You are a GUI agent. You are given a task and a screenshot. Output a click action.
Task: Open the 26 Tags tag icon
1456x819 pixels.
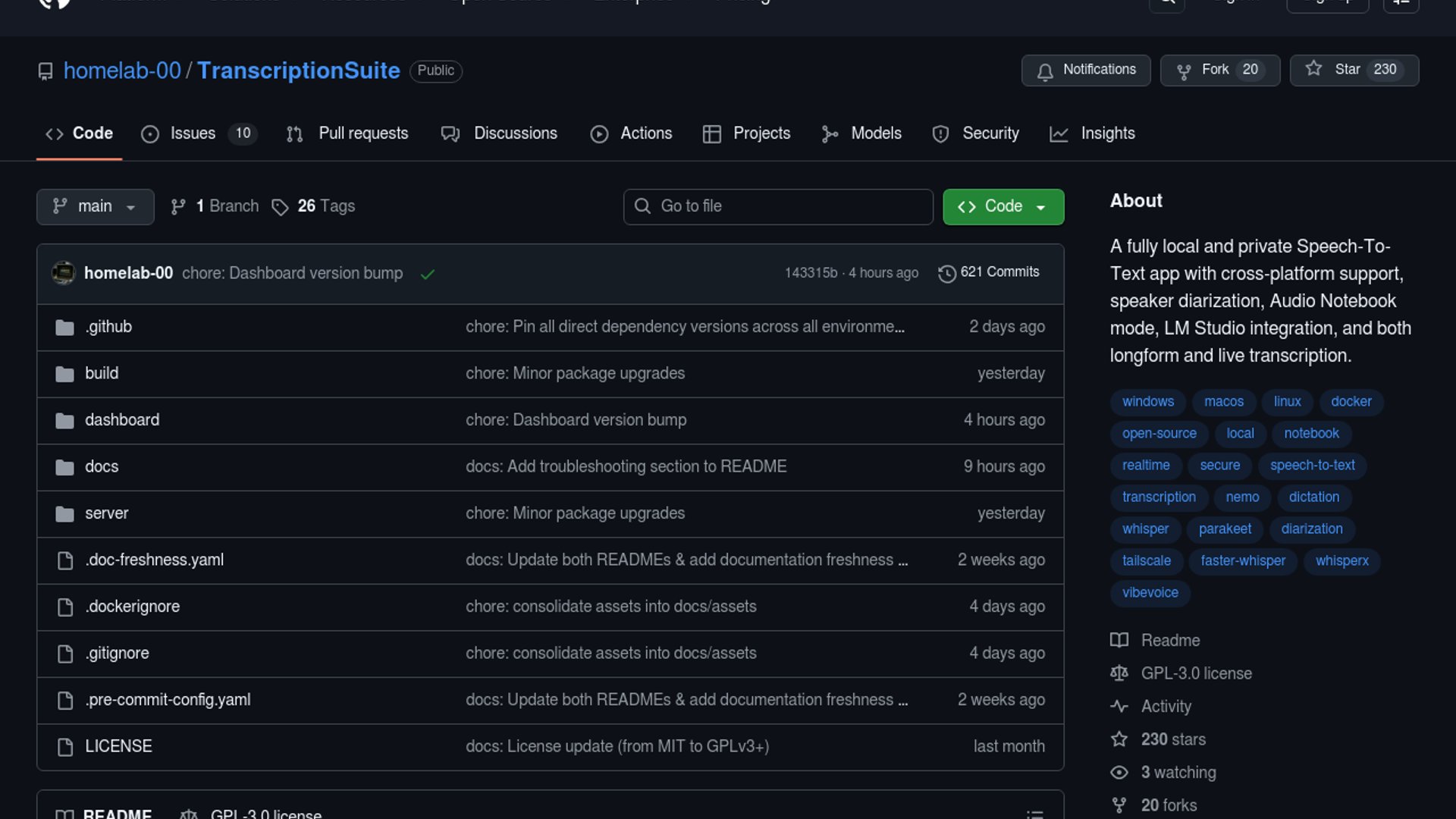(280, 207)
